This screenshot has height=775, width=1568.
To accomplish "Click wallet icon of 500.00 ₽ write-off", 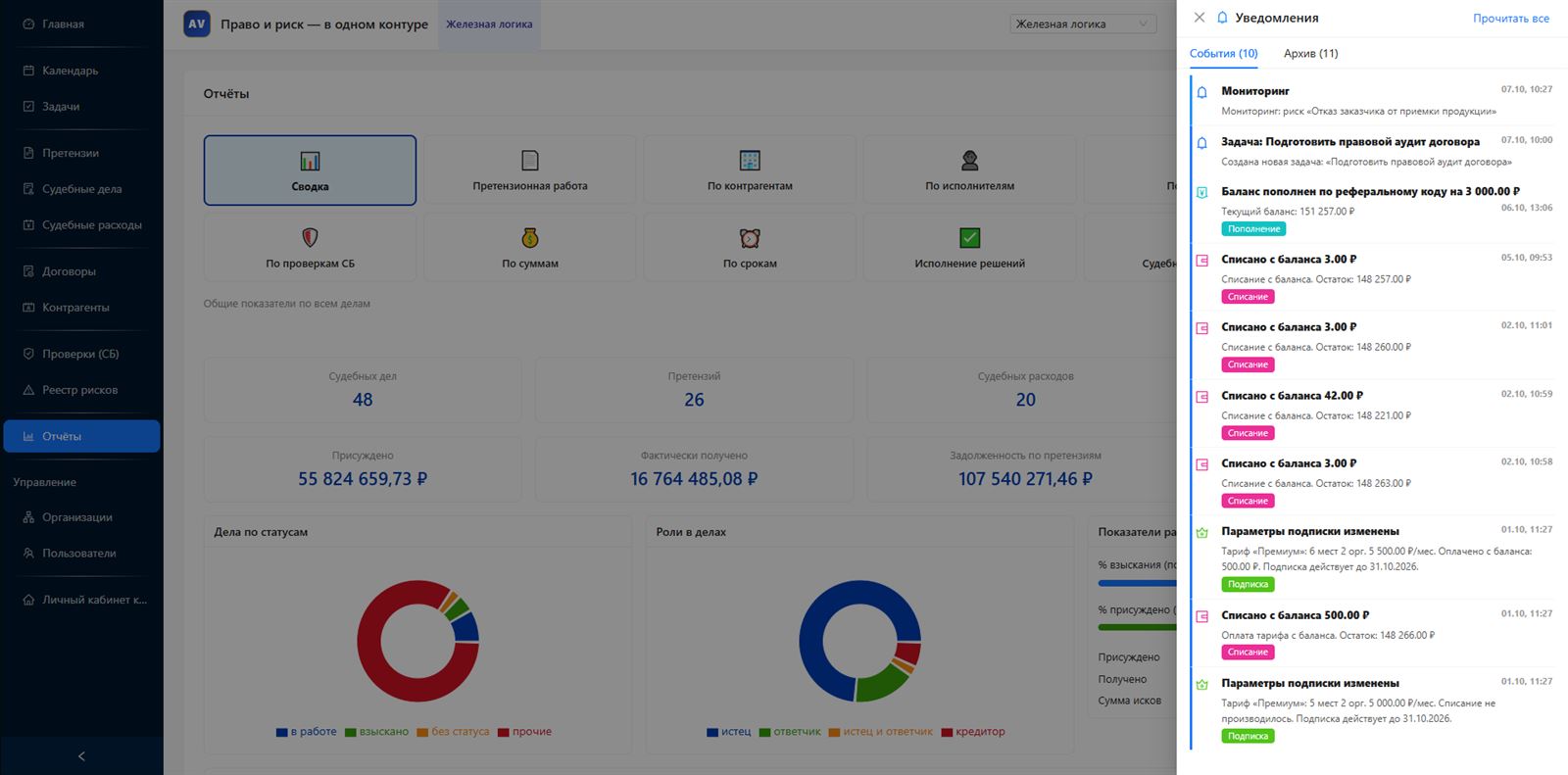I will (1202, 616).
